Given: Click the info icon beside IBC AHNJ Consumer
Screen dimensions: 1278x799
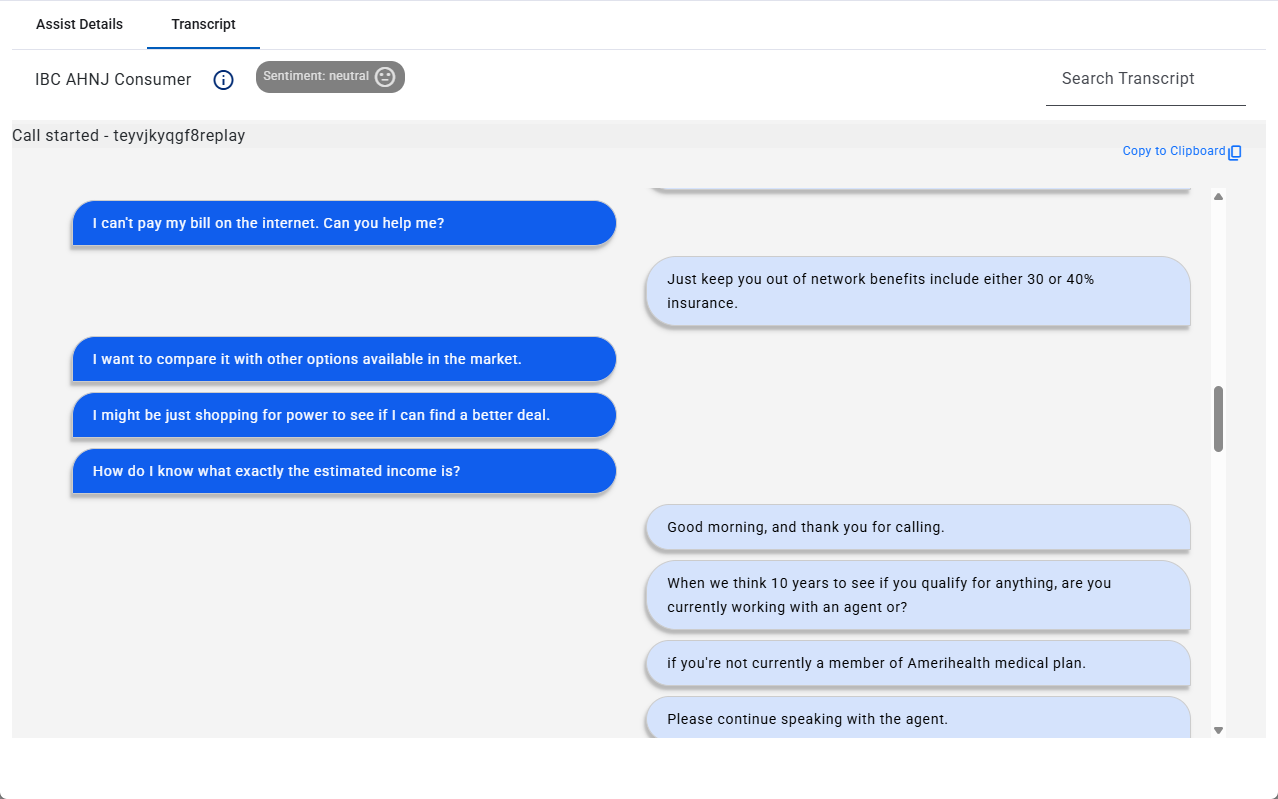Looking at the screenshot, I should tap(224, 80).
